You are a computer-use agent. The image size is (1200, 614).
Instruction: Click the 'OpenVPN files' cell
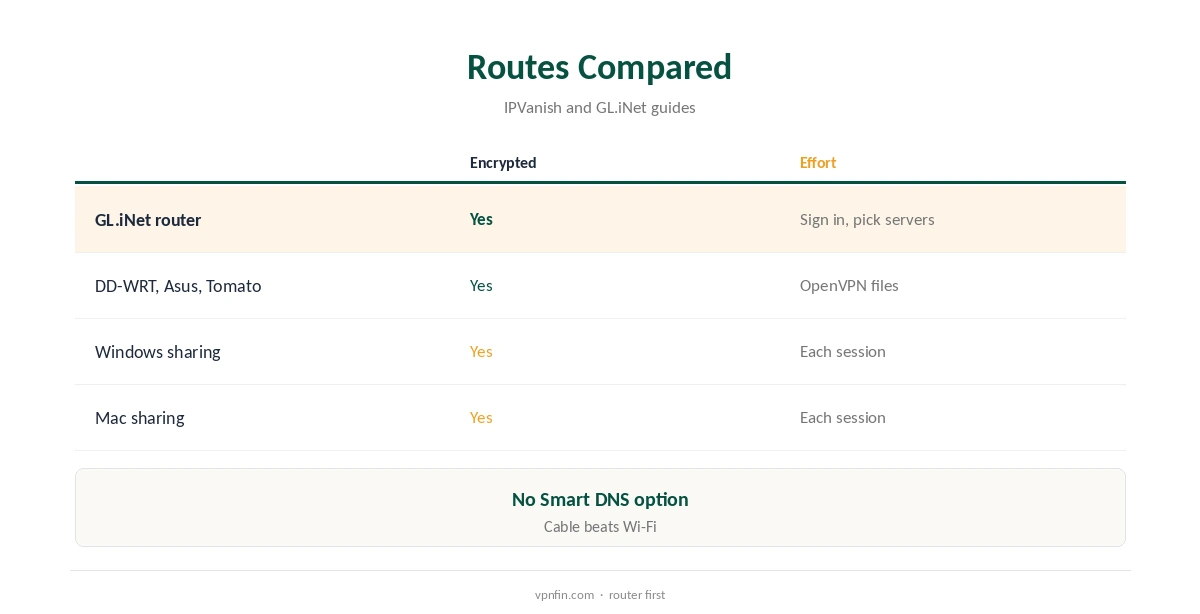(849, 285)
